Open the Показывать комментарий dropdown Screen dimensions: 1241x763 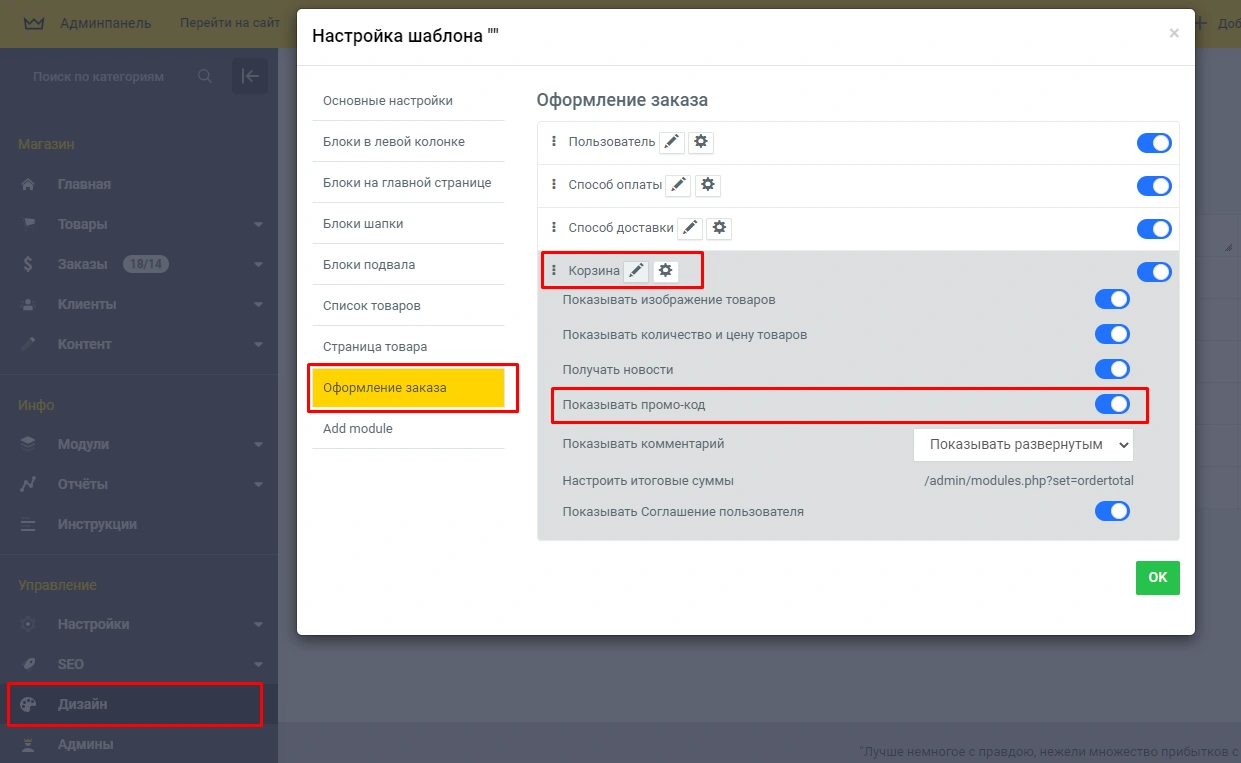tap(1022, 444)
